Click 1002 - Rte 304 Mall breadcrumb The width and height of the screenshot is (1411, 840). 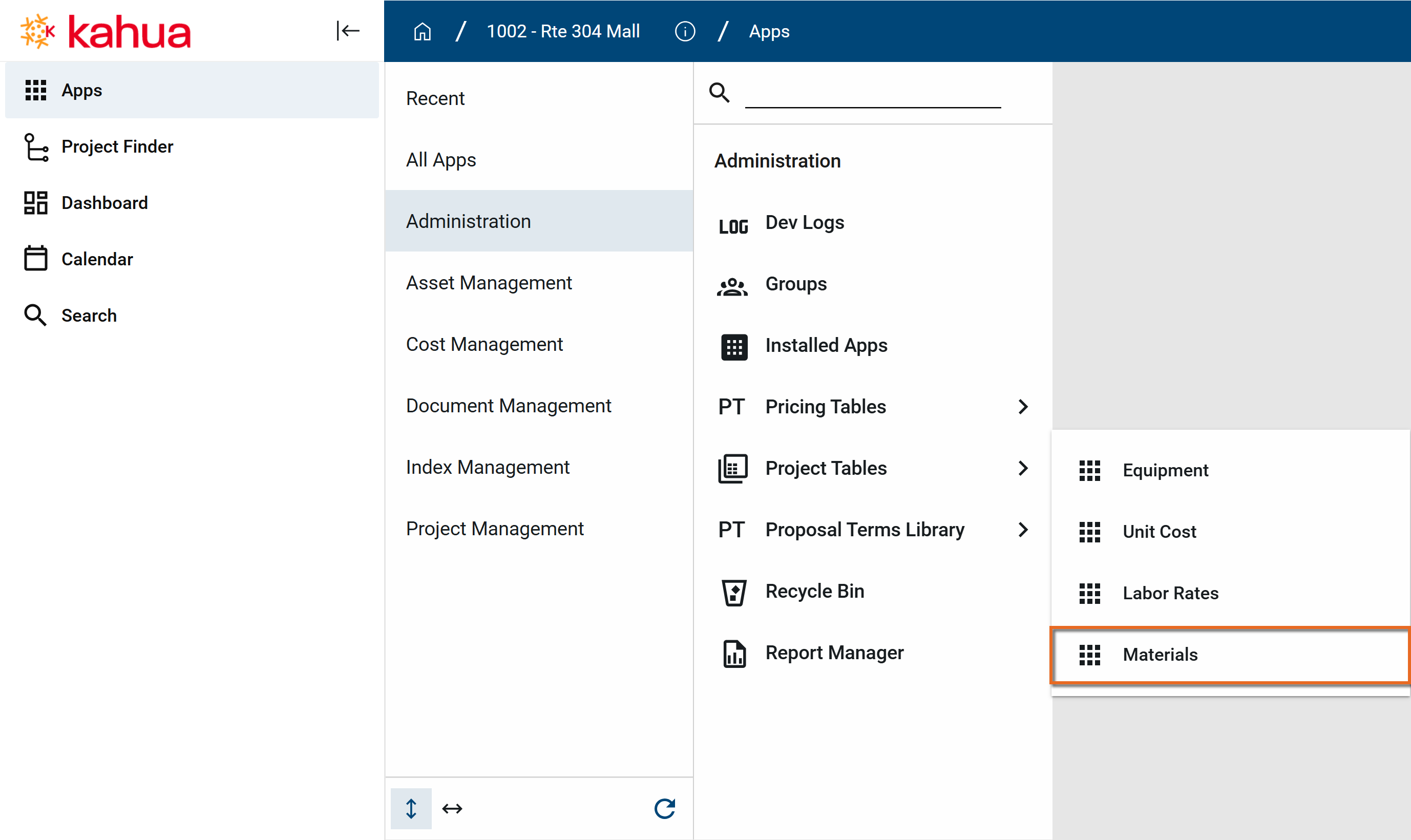(562, 32)
